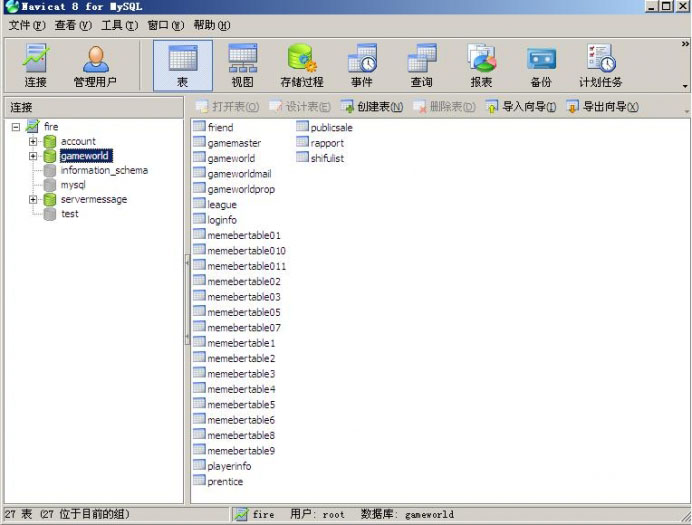Select the information_schema database in tree
This screenshot has height=525, width=692.
pos(103,170)
